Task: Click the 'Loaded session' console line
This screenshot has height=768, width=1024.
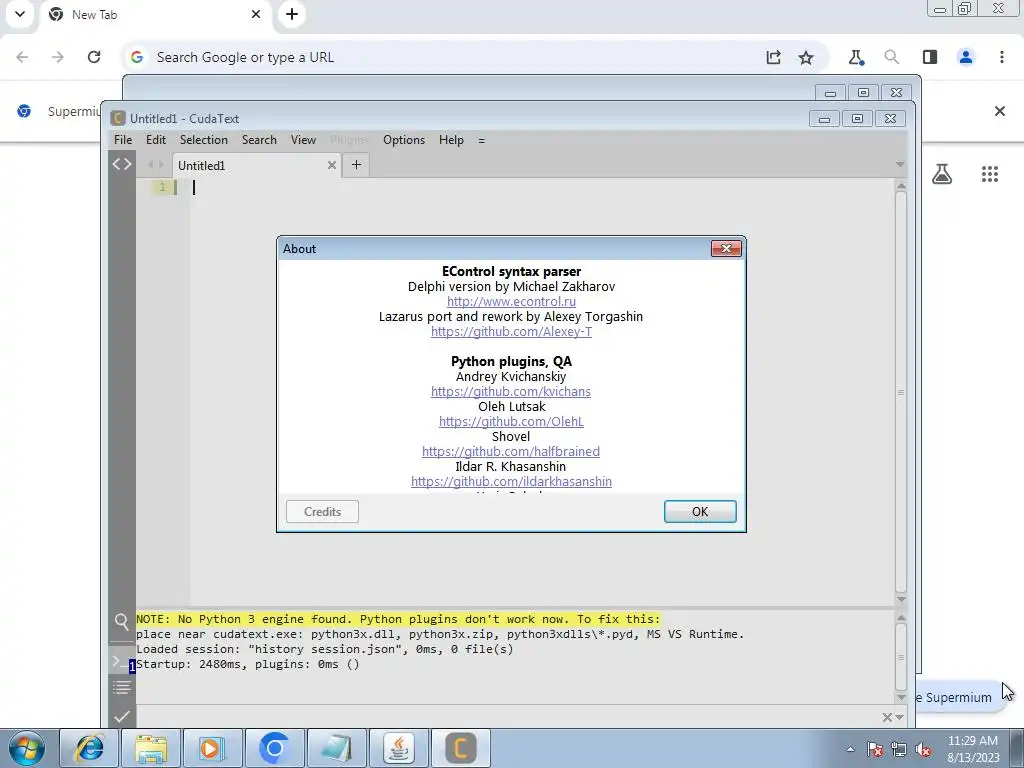Action: tap(325, 649)
